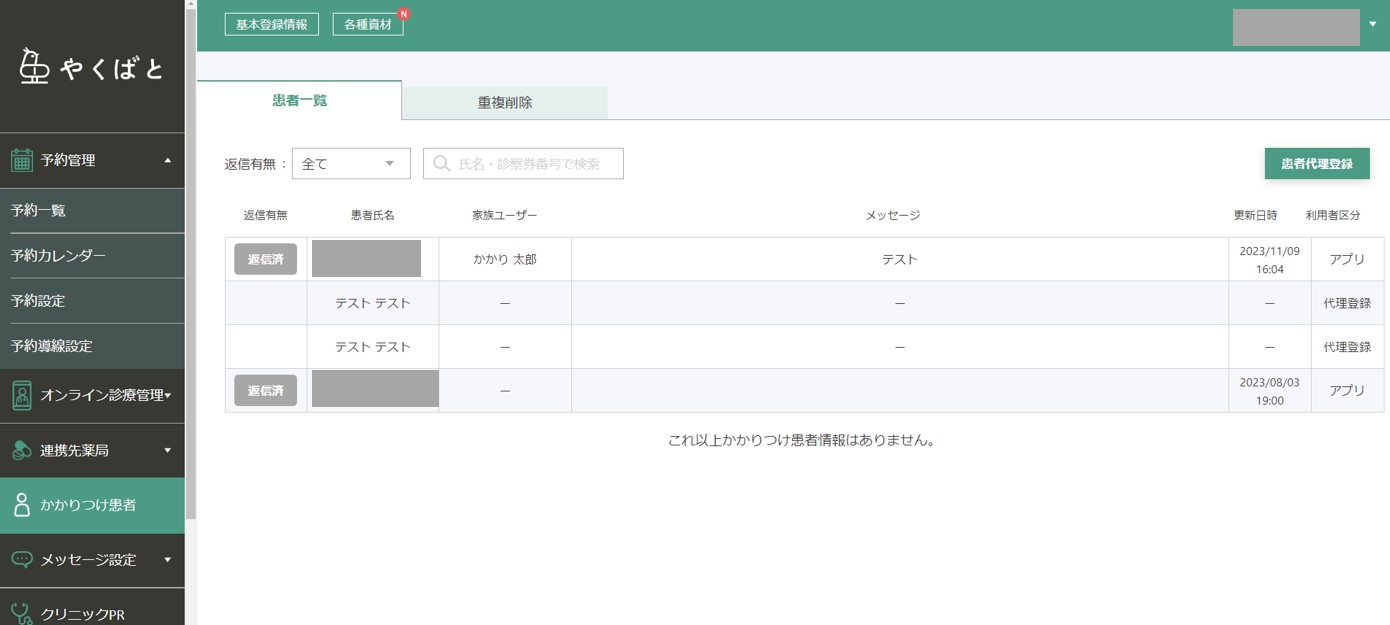Collapse the 予約管理 menu arrow
1390x625 pixels.
(x=168, y=160)
